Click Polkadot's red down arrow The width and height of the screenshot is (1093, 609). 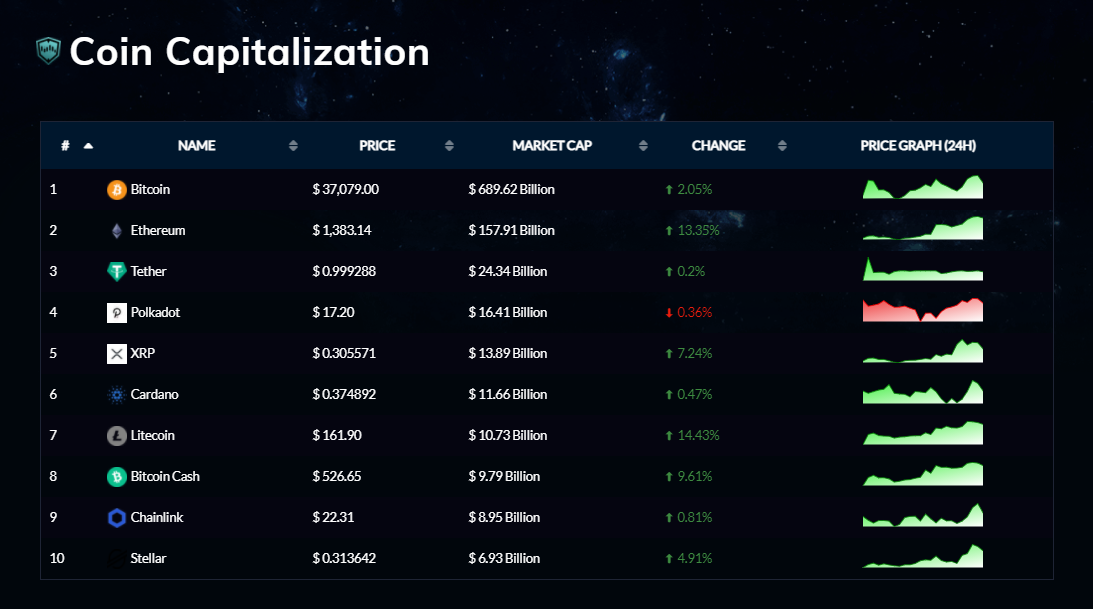point(669,313)
